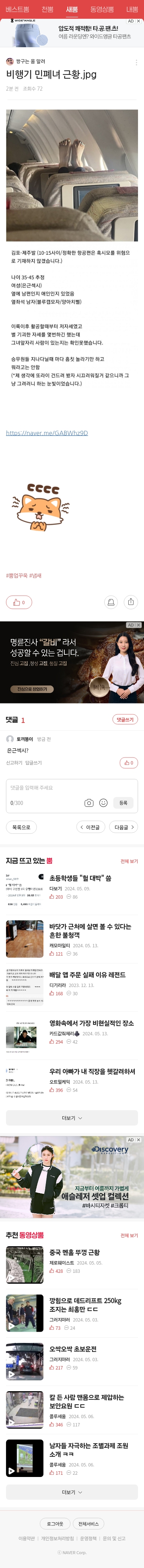
Task: Switch to the 새봄 tab
Action: pyautogui.click(x=72, y=9)
